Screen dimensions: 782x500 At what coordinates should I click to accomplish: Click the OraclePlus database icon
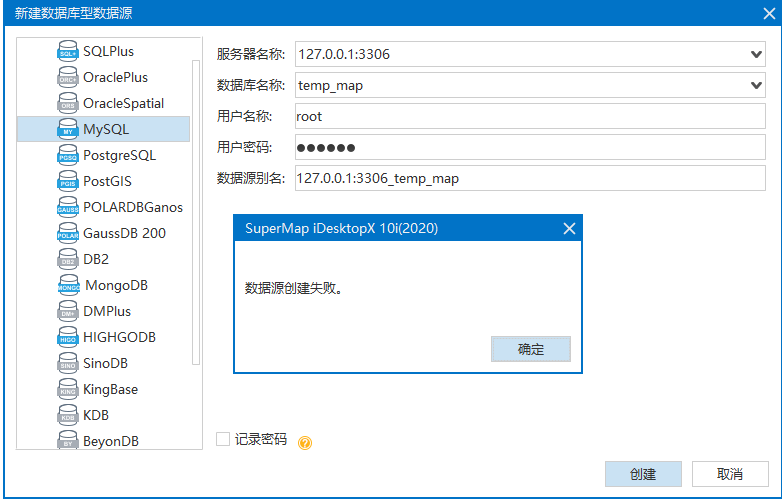[x=68, y=77]
